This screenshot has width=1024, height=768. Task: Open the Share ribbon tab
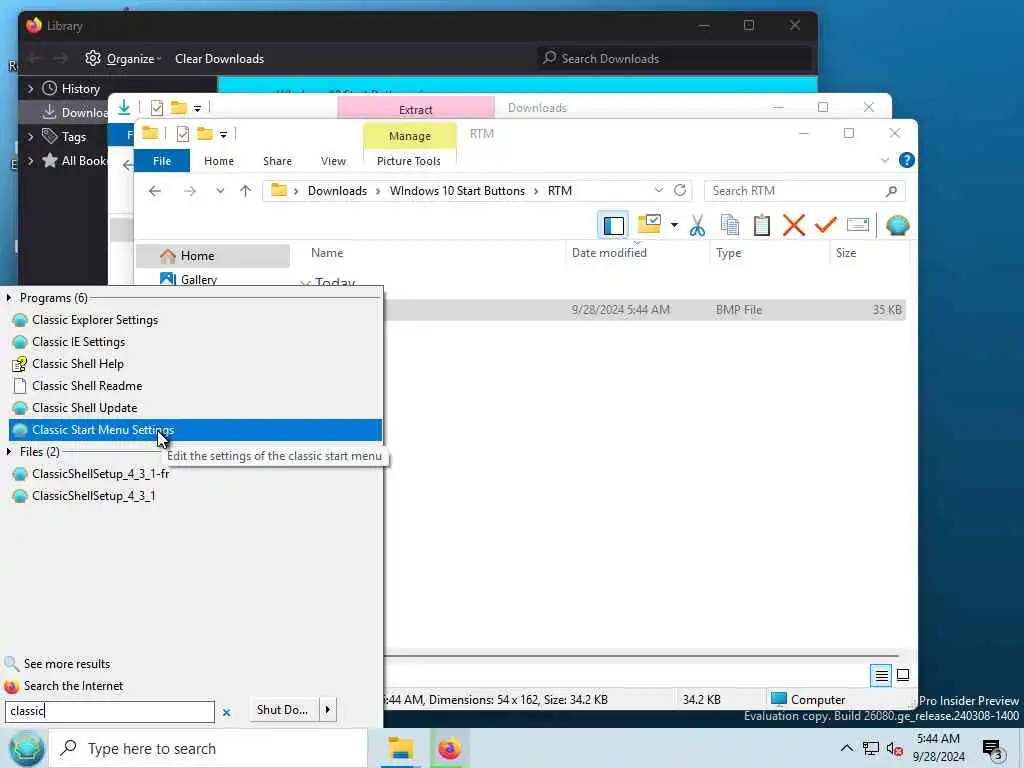pos(278,161)
